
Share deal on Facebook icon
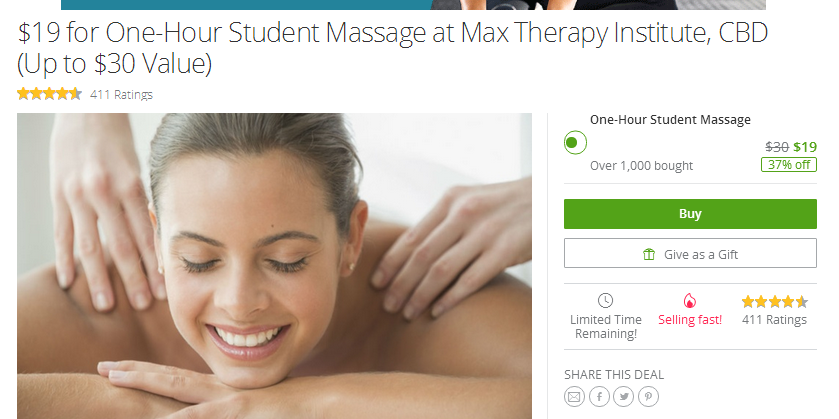(x=599, y=397)
